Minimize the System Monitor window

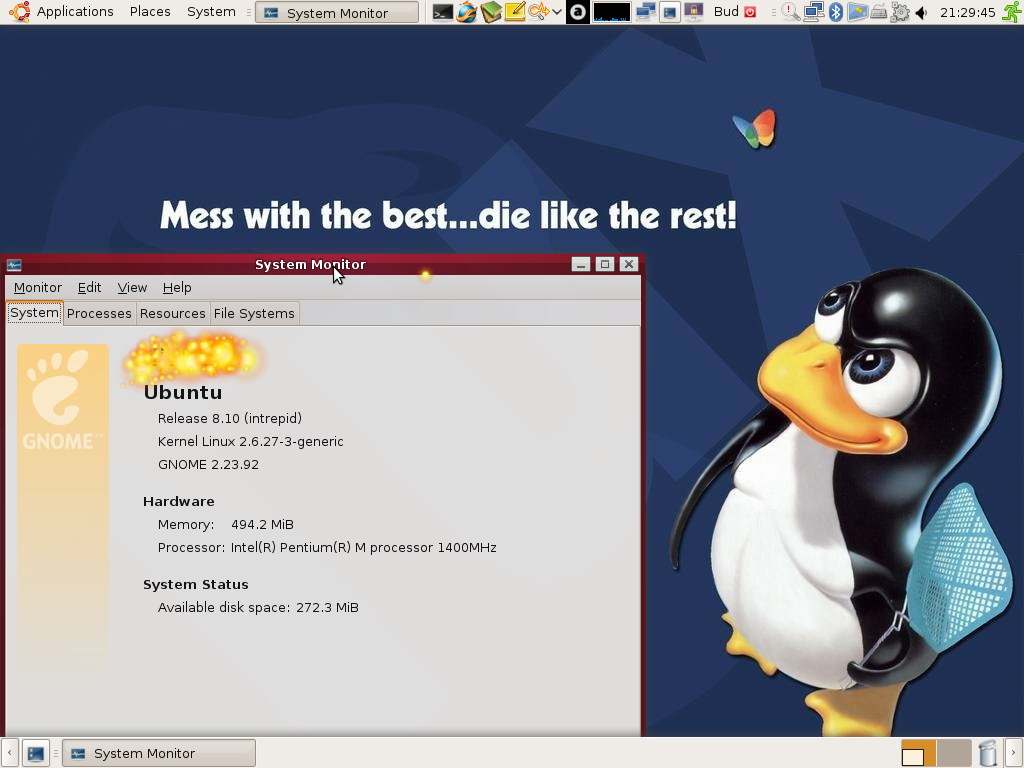581,264
